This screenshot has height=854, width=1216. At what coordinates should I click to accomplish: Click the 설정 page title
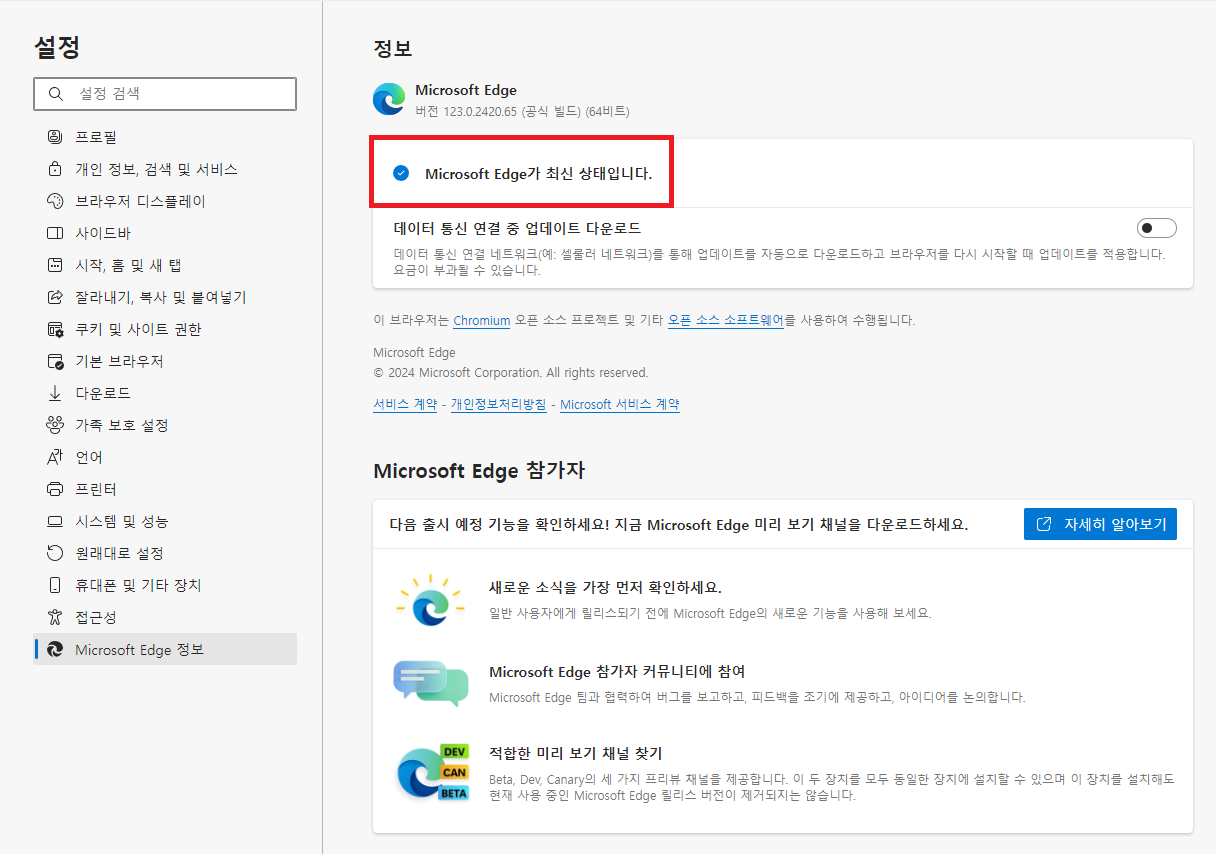pyautogui.click(x=57, y=47)
